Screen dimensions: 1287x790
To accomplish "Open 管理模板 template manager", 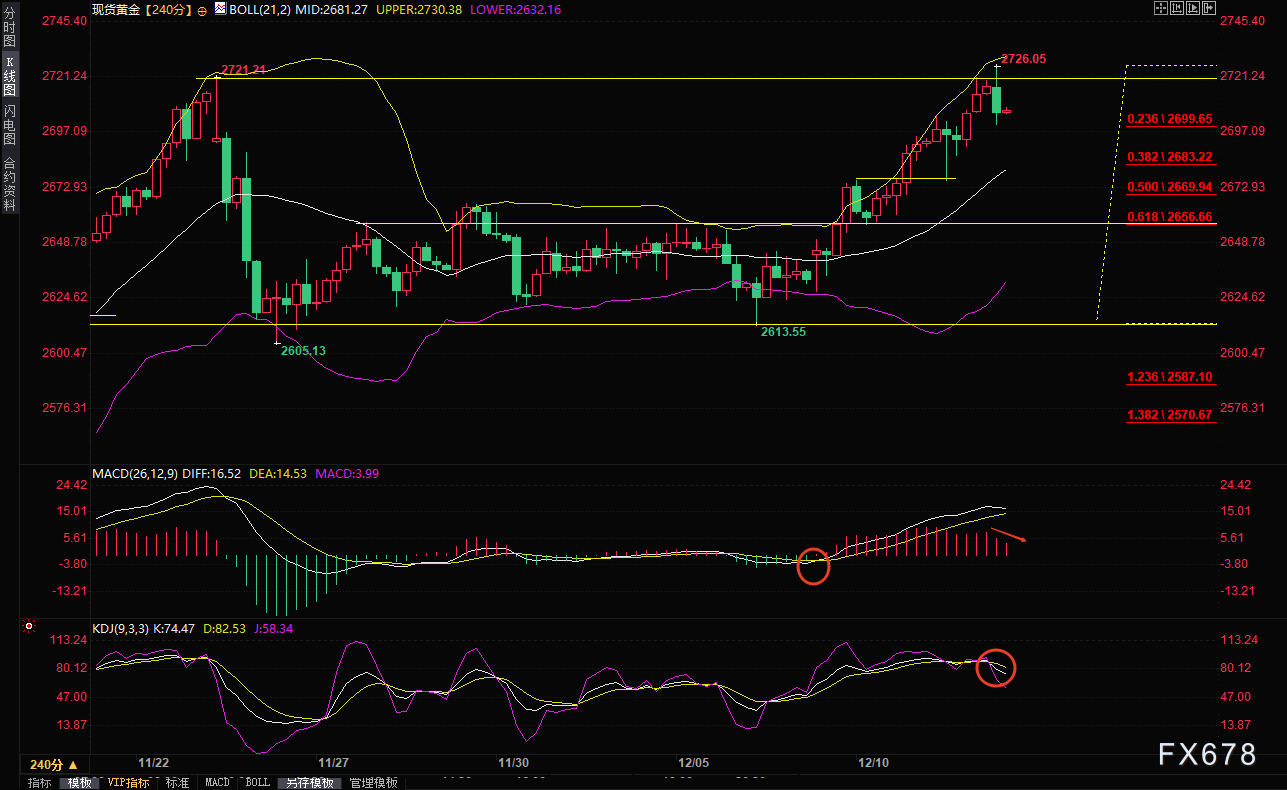I will [x=373, y=783].
